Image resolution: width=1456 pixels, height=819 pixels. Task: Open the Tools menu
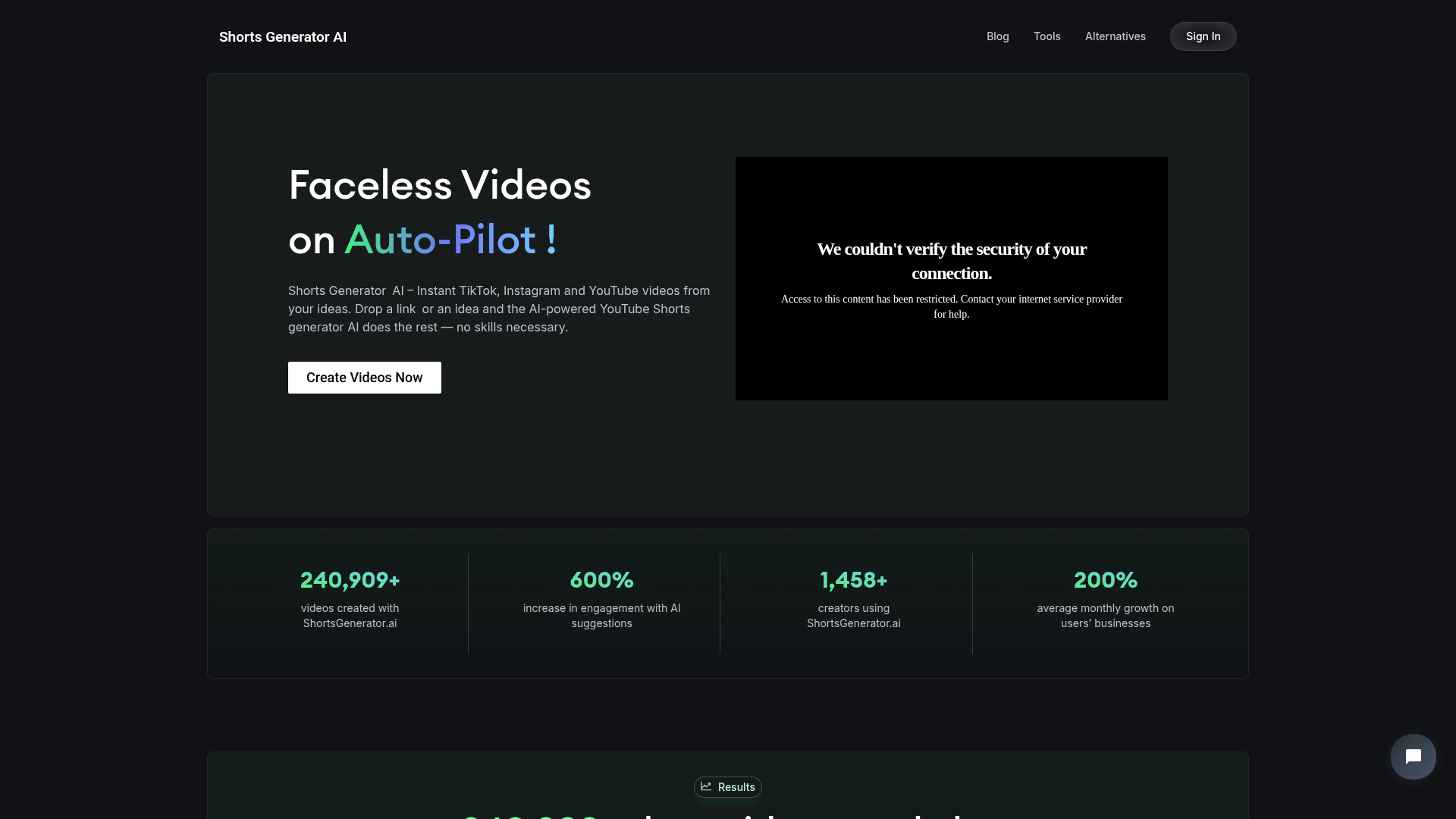point(1046,36)
